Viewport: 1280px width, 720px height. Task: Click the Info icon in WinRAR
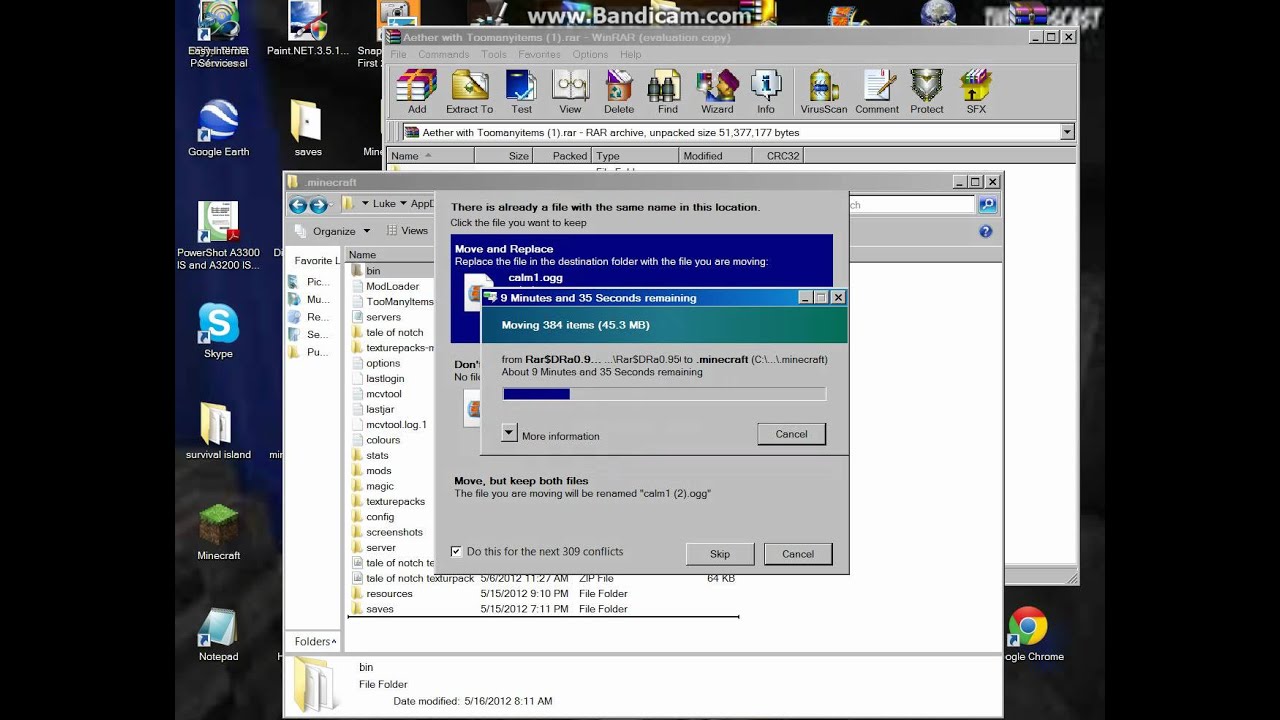tap(766, 91)
